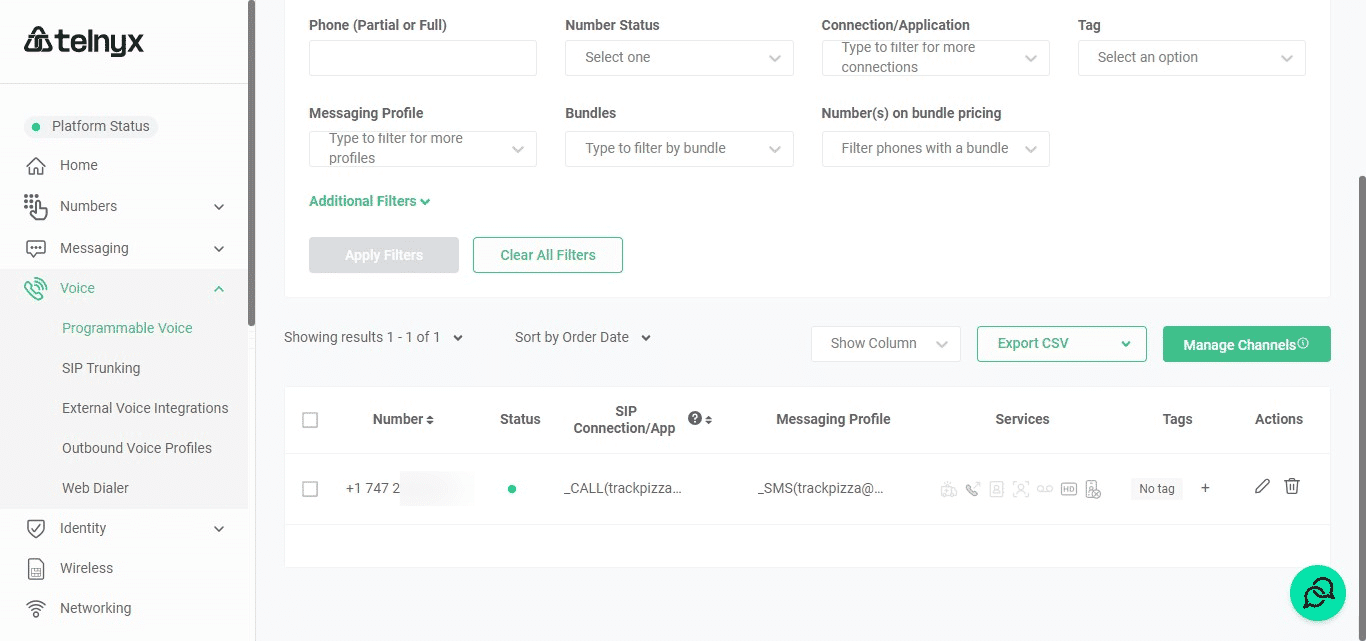Click the emergency services ambulance icon
The image size is (1366, 641).
[x=948, y=489]
